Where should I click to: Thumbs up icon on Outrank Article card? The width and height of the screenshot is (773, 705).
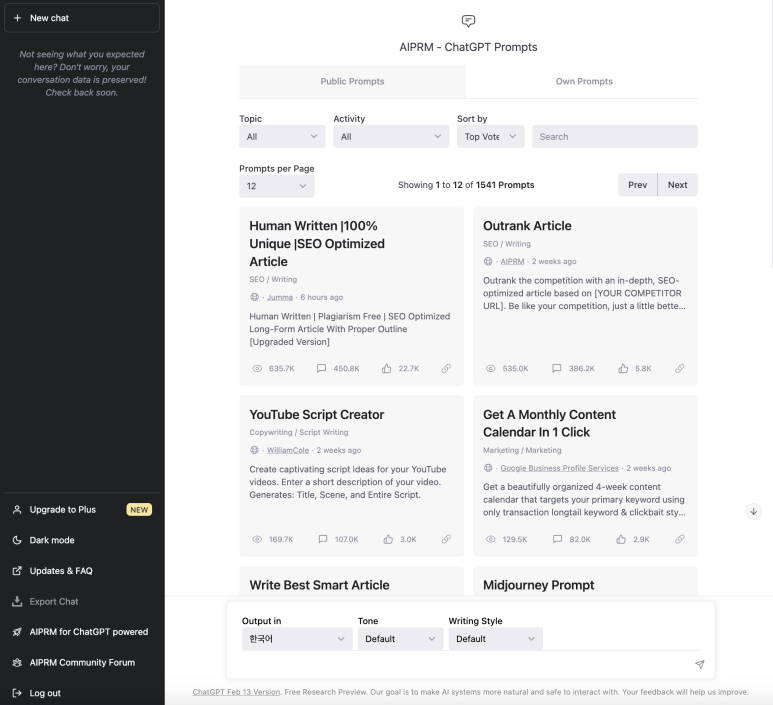[623, 368]
